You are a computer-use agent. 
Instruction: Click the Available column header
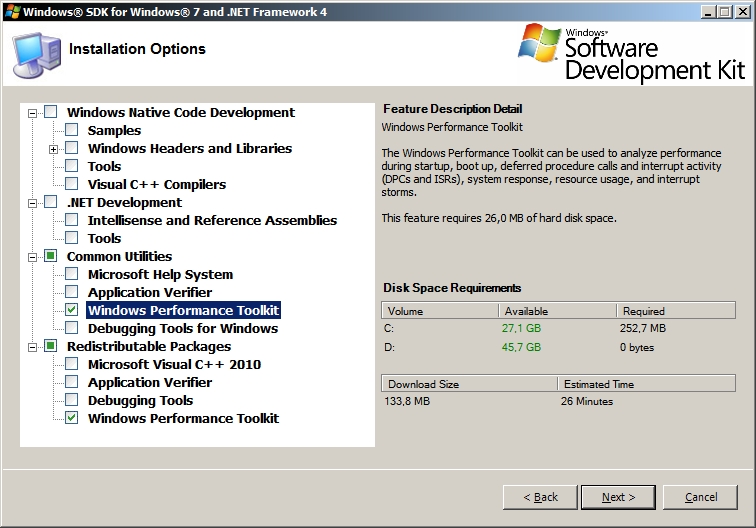pos(557,311)
